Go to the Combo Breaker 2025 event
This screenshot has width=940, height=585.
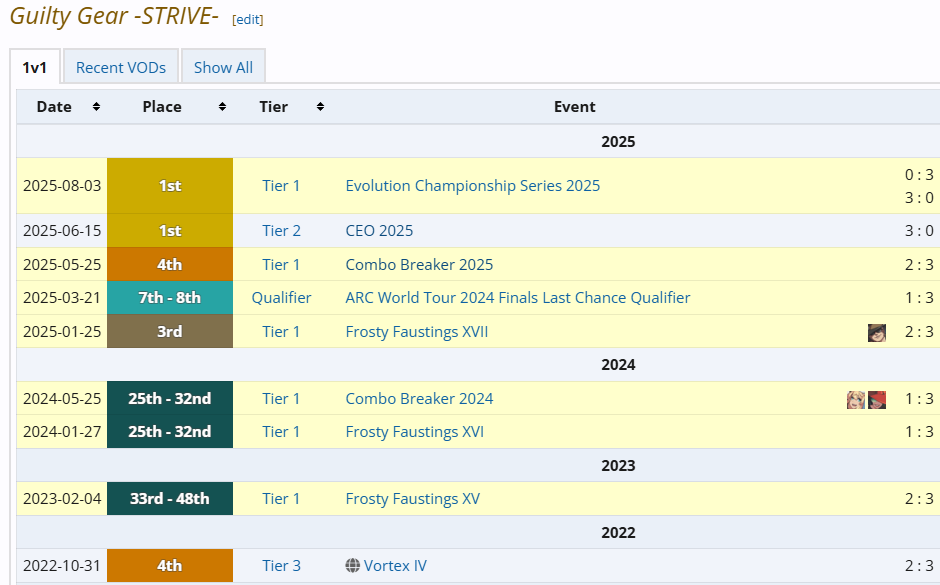point(419,264)
